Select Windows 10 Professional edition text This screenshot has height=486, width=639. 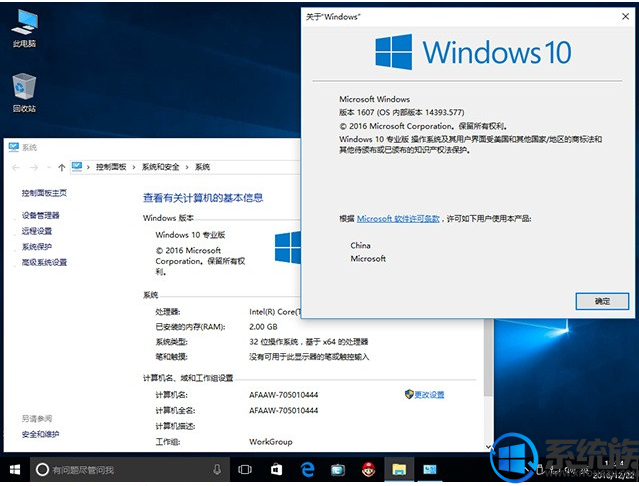[190, 235]
